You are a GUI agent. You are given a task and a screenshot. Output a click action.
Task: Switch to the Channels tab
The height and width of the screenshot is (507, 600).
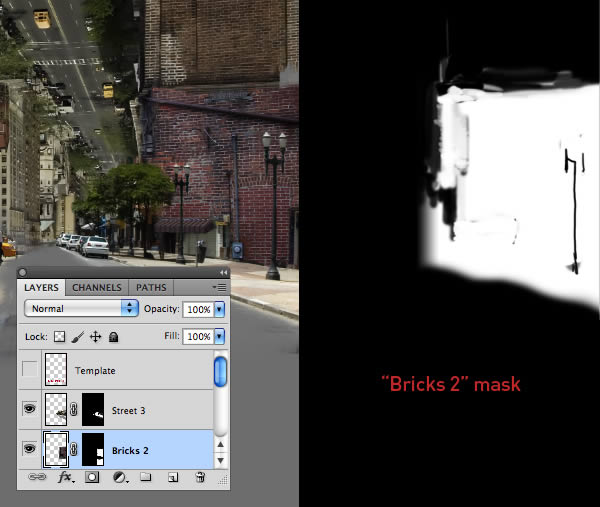[96, 288]
